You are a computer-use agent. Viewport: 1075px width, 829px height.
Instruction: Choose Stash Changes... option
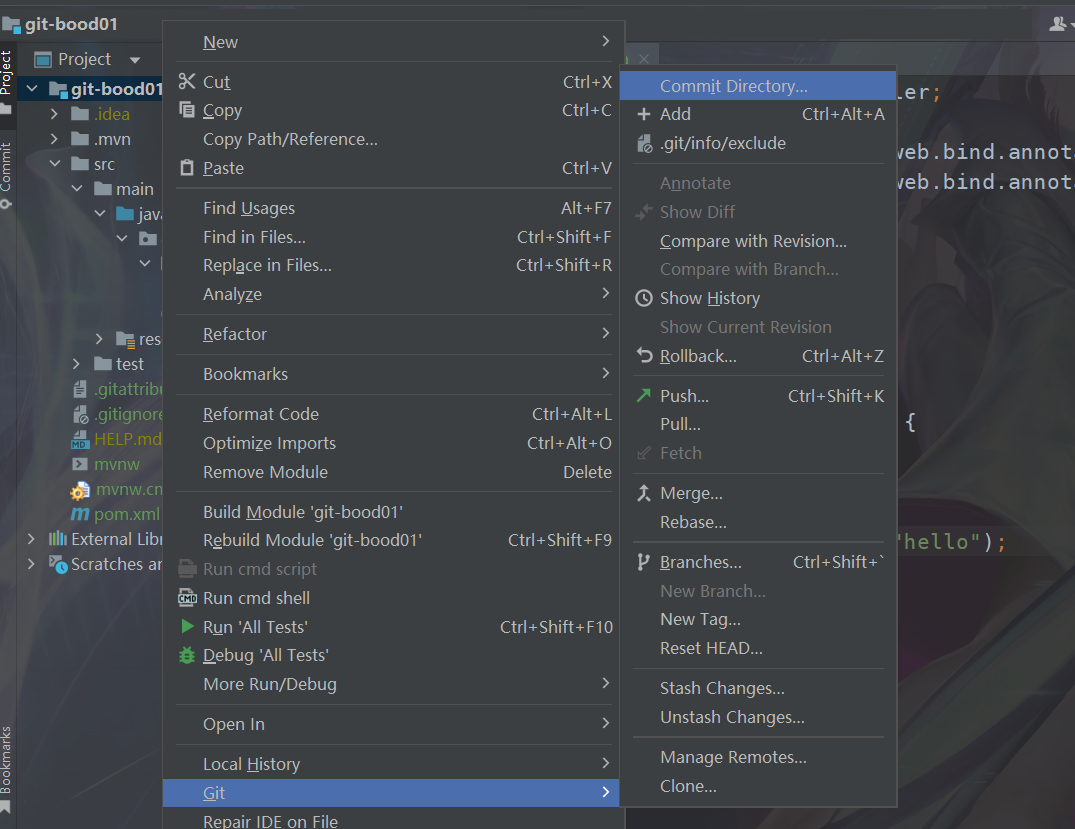tap(758, 688)
